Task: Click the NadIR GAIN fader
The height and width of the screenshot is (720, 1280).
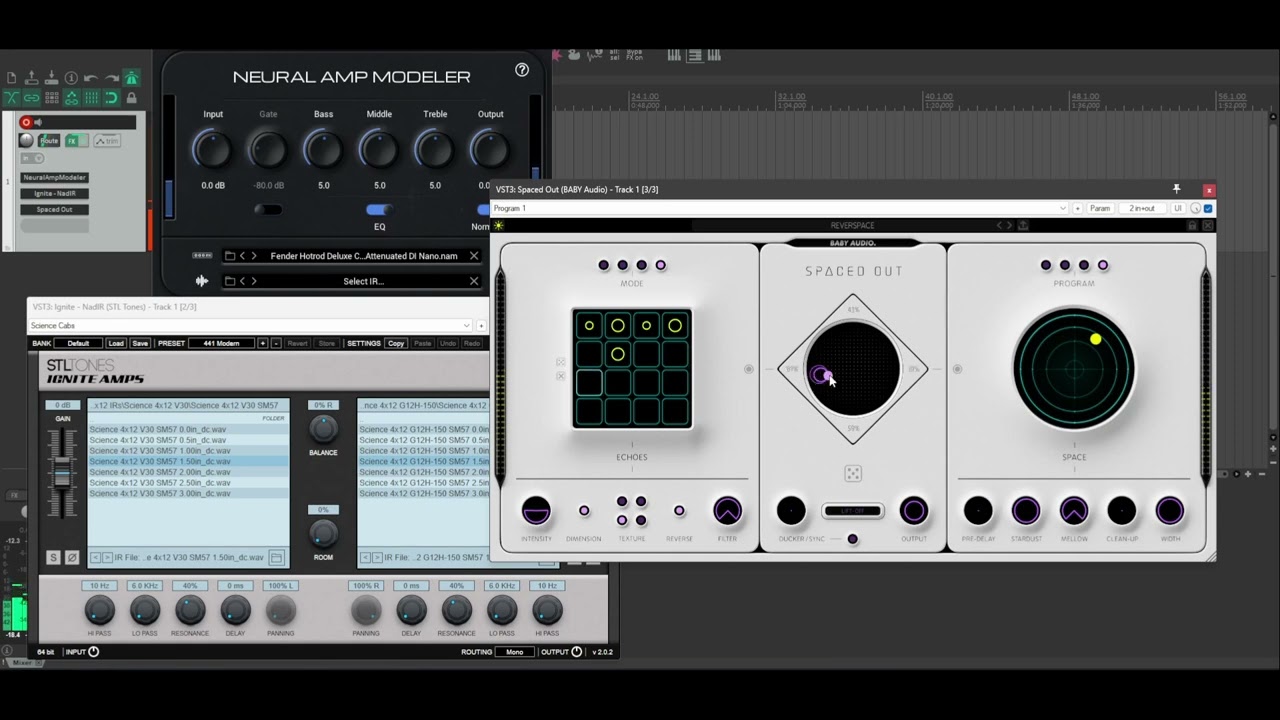Action: point(62,473)
